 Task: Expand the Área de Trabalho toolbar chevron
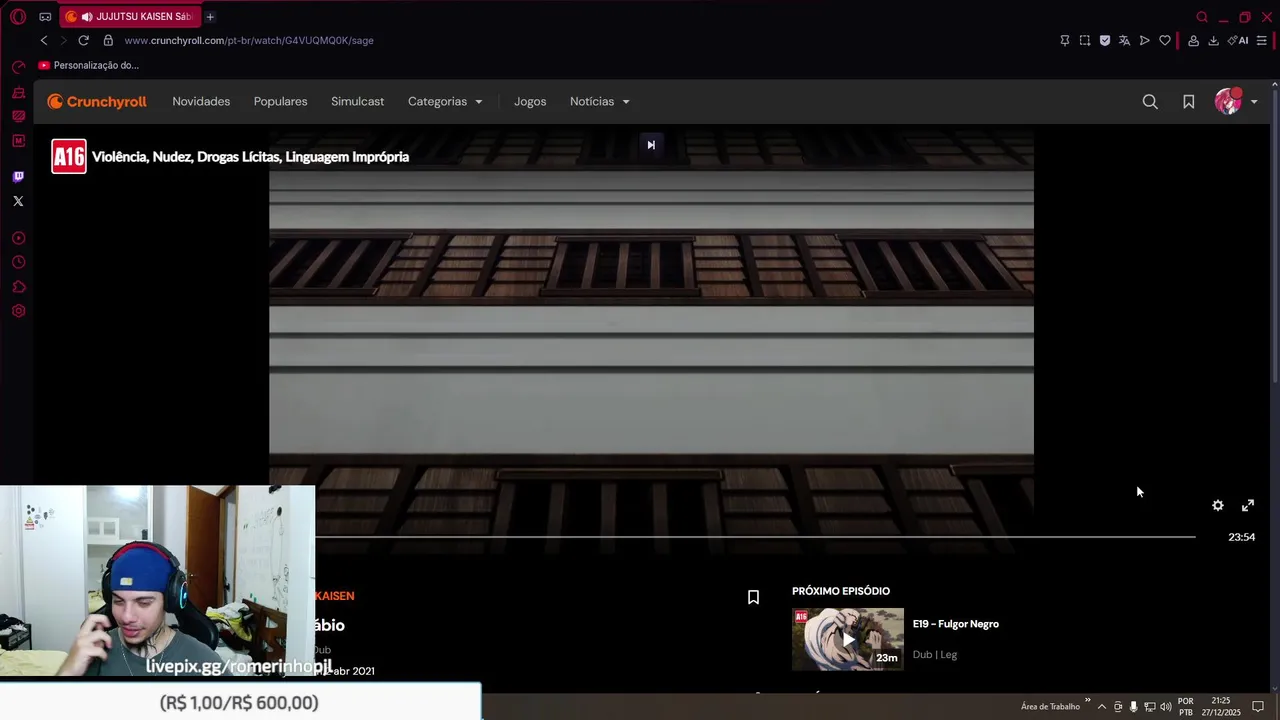[x=1088, y=701]
